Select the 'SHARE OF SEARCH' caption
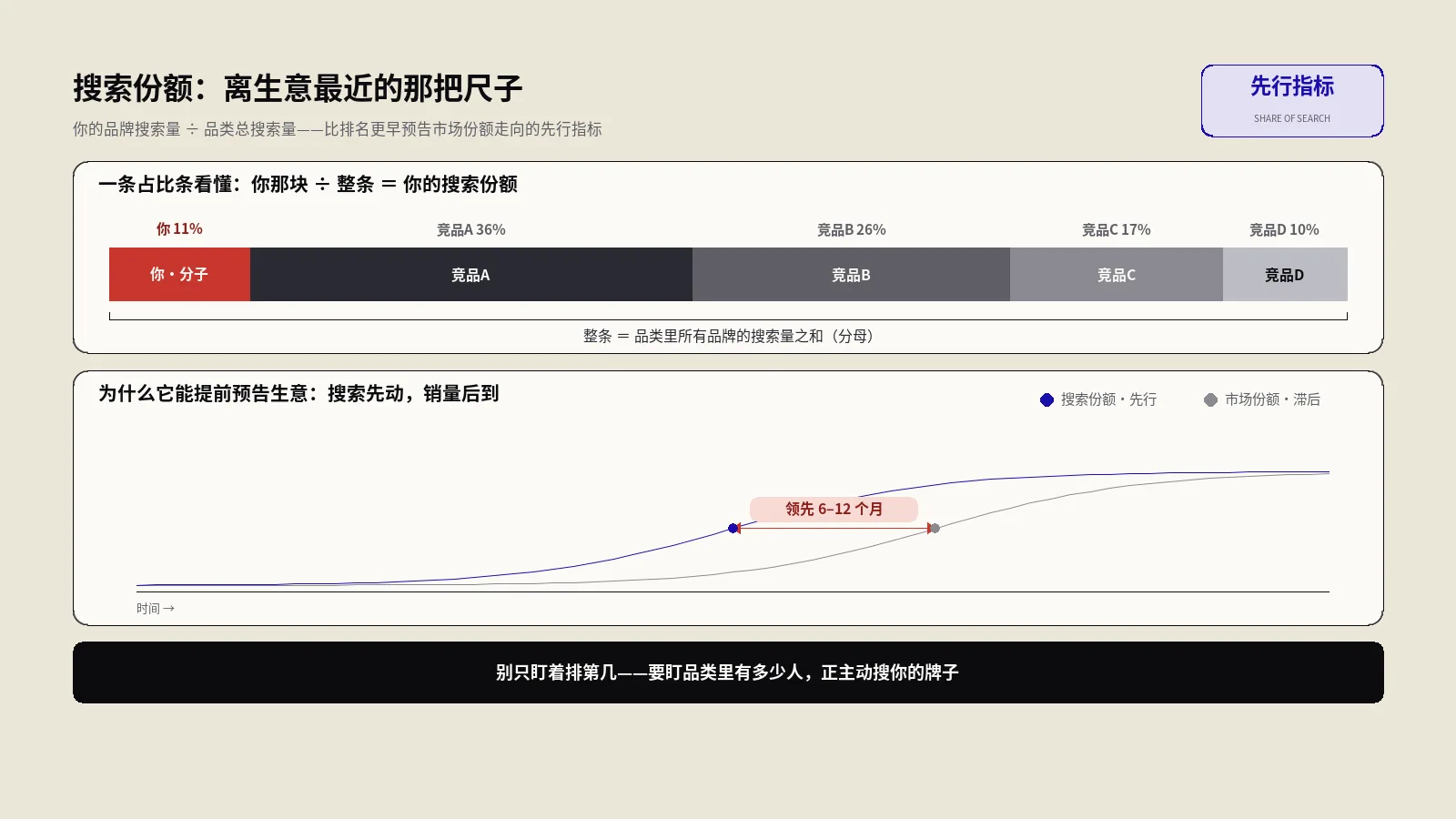 (1291, 118)
